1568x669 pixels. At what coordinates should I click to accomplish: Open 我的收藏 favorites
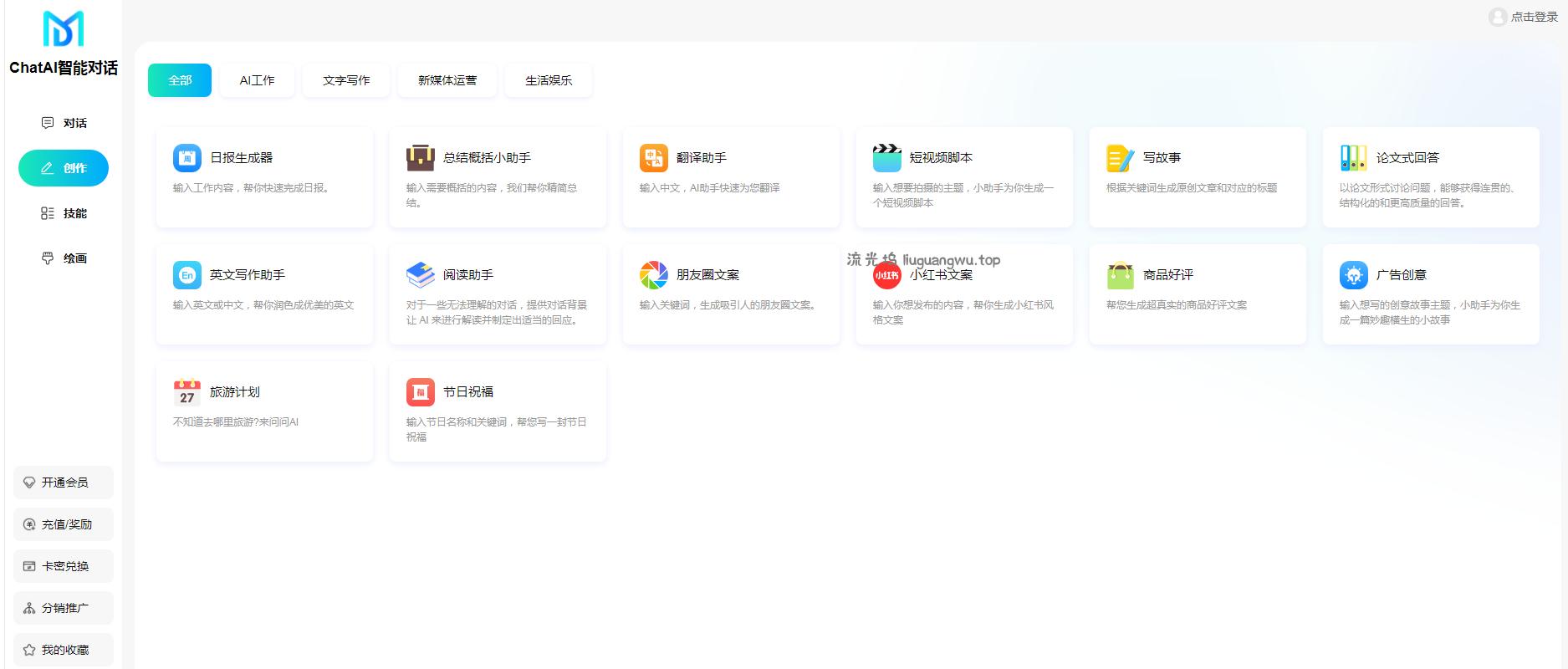[x=64, y=650]
